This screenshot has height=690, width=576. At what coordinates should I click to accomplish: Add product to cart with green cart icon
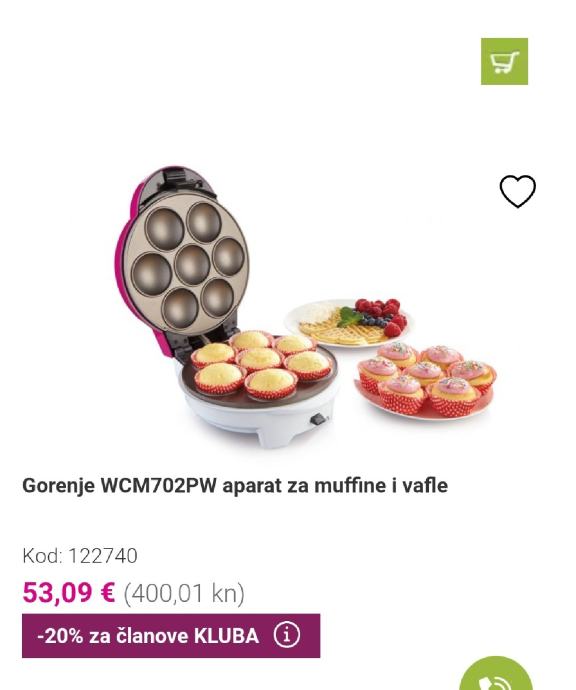504,61
